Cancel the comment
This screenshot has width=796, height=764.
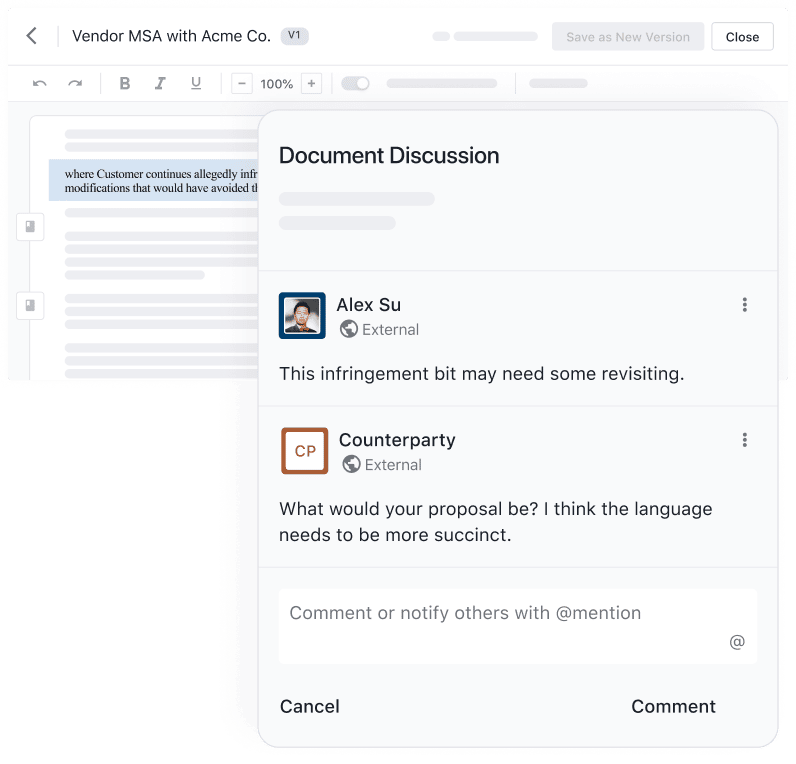pyautogui.click(x=309, y=707)
